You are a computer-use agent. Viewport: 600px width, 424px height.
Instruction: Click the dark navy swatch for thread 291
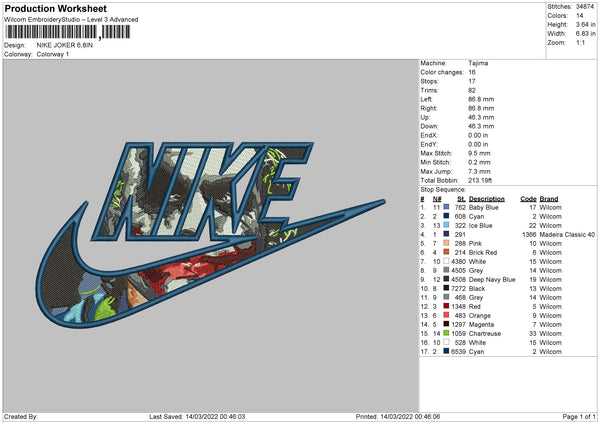(446, 234)
